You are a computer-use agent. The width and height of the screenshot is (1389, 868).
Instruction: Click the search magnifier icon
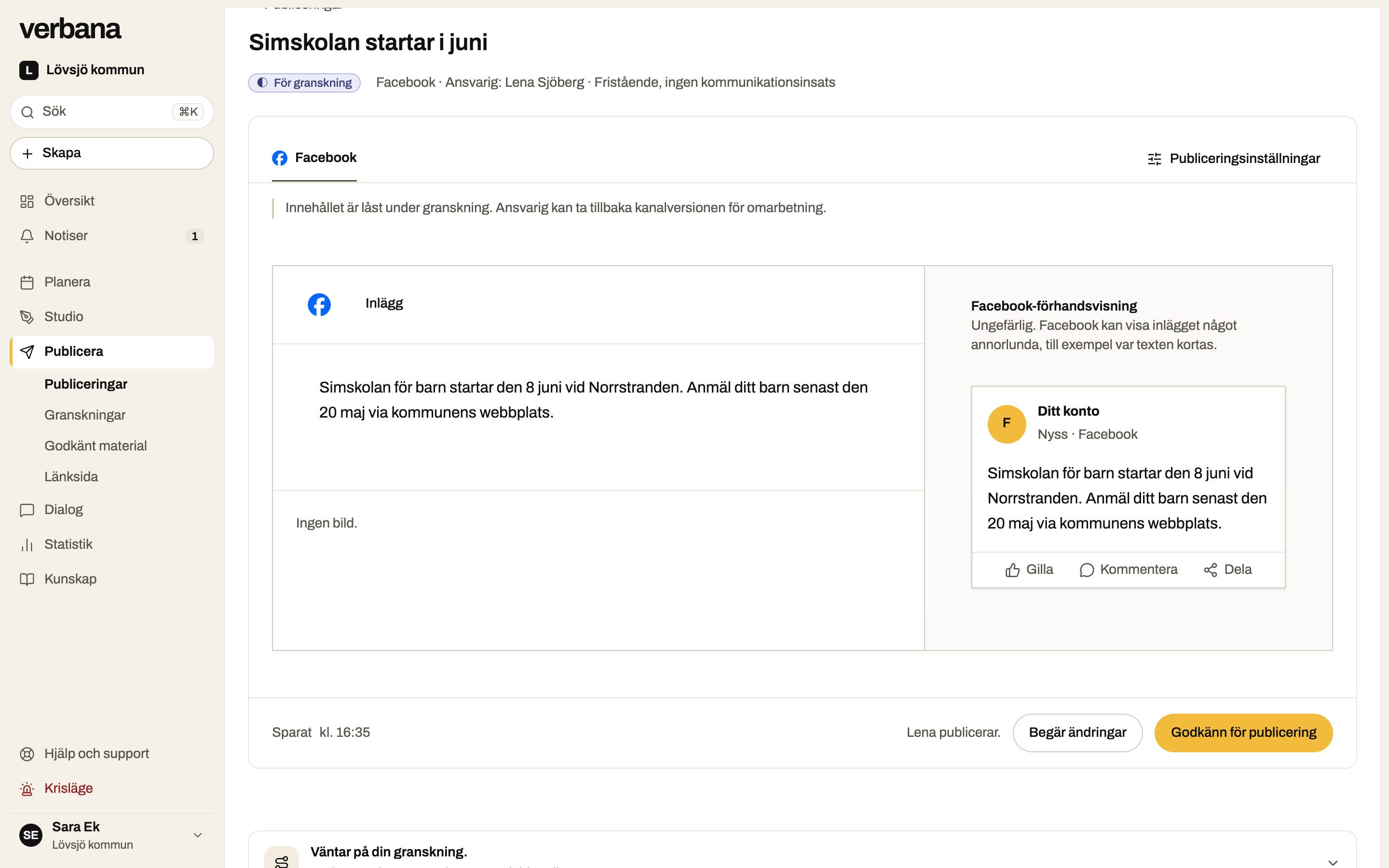point(27,112)
